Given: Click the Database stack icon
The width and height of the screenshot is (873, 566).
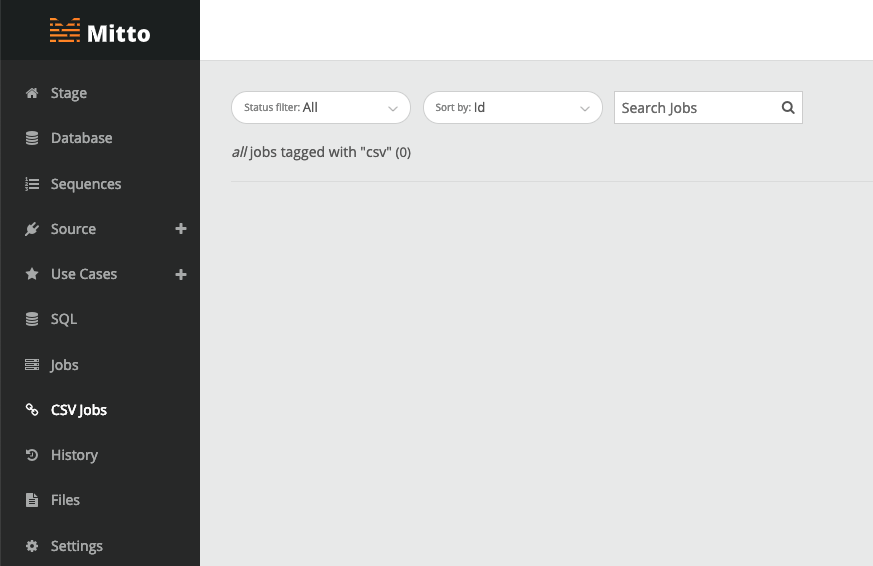Looking at the screenshot, I should (32, 138).
